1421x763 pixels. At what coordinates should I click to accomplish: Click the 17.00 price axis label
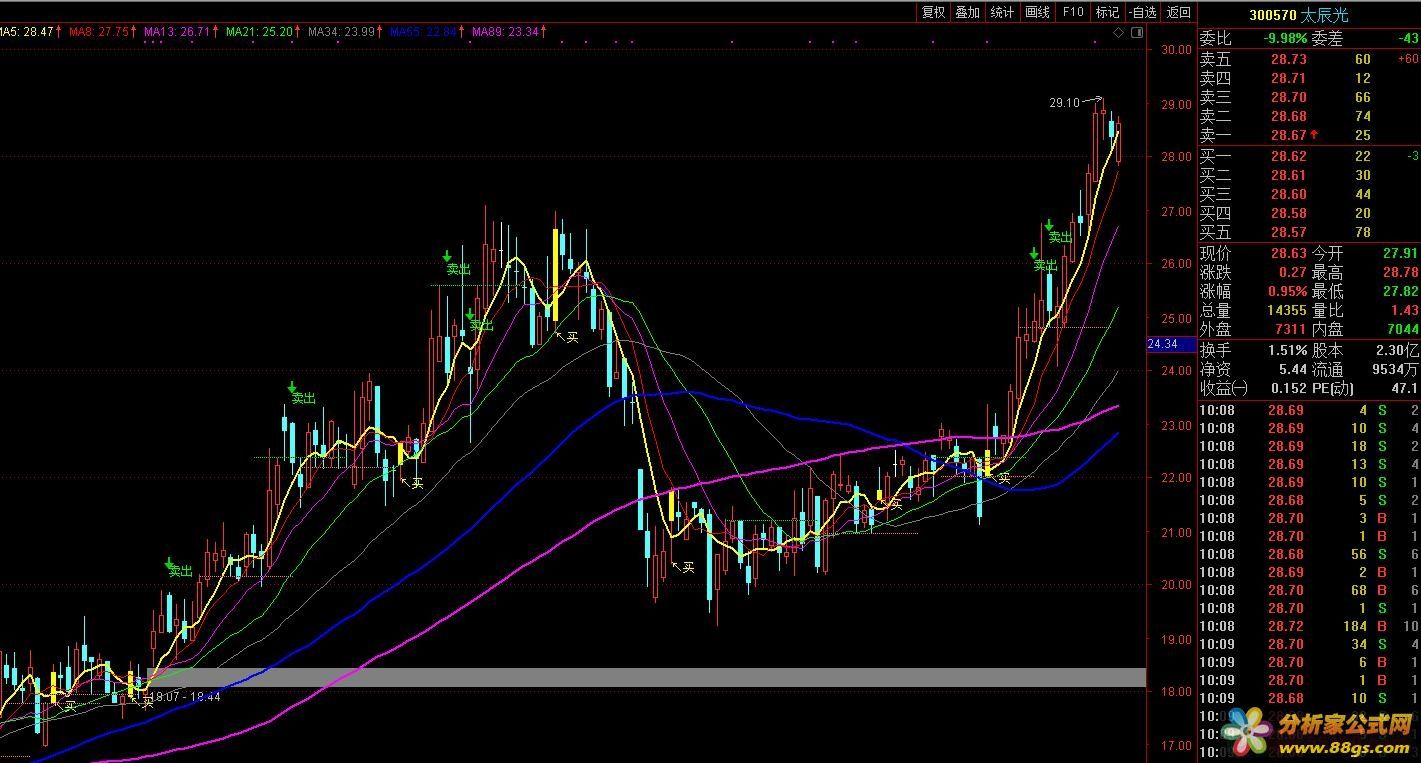[1176, 745]
